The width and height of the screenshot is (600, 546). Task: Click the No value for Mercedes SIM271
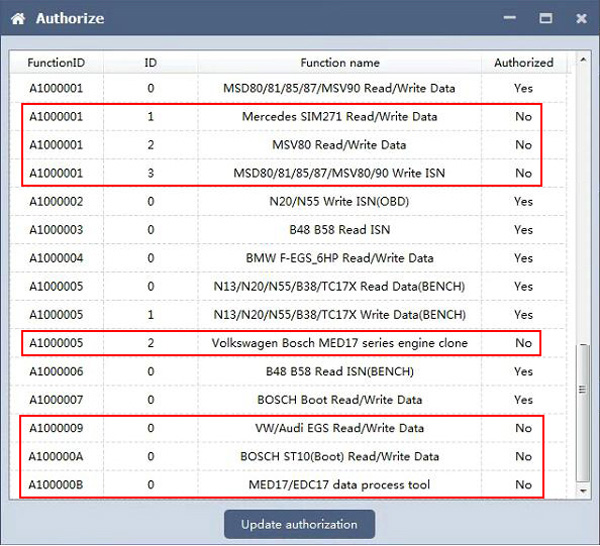(x=523, y=117)
